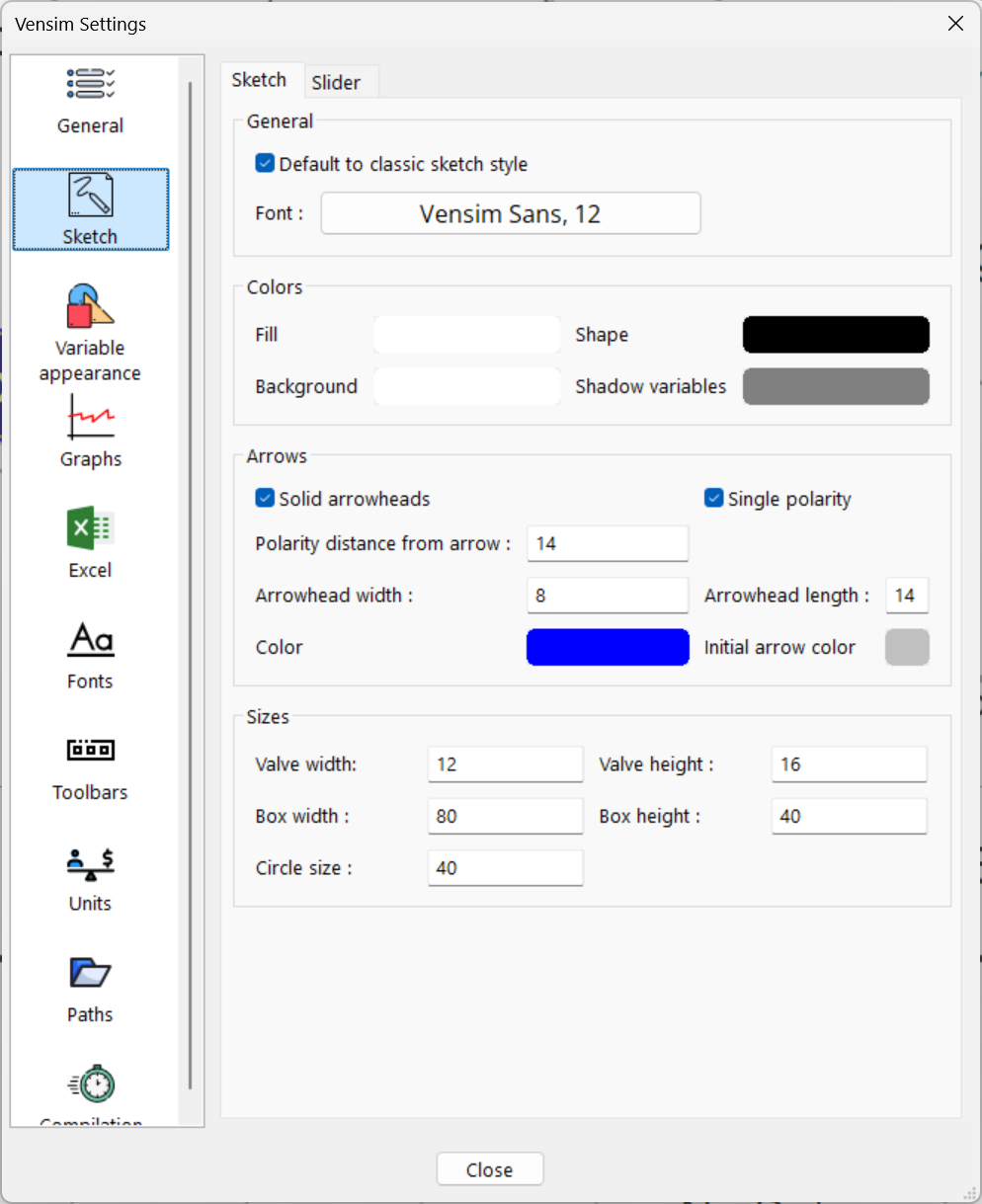Image resolution: width=982 pixels, height=1204 pixels.
Task: Select the Excel settings icon
Action: pyautogui.click(x=90, y=543)
